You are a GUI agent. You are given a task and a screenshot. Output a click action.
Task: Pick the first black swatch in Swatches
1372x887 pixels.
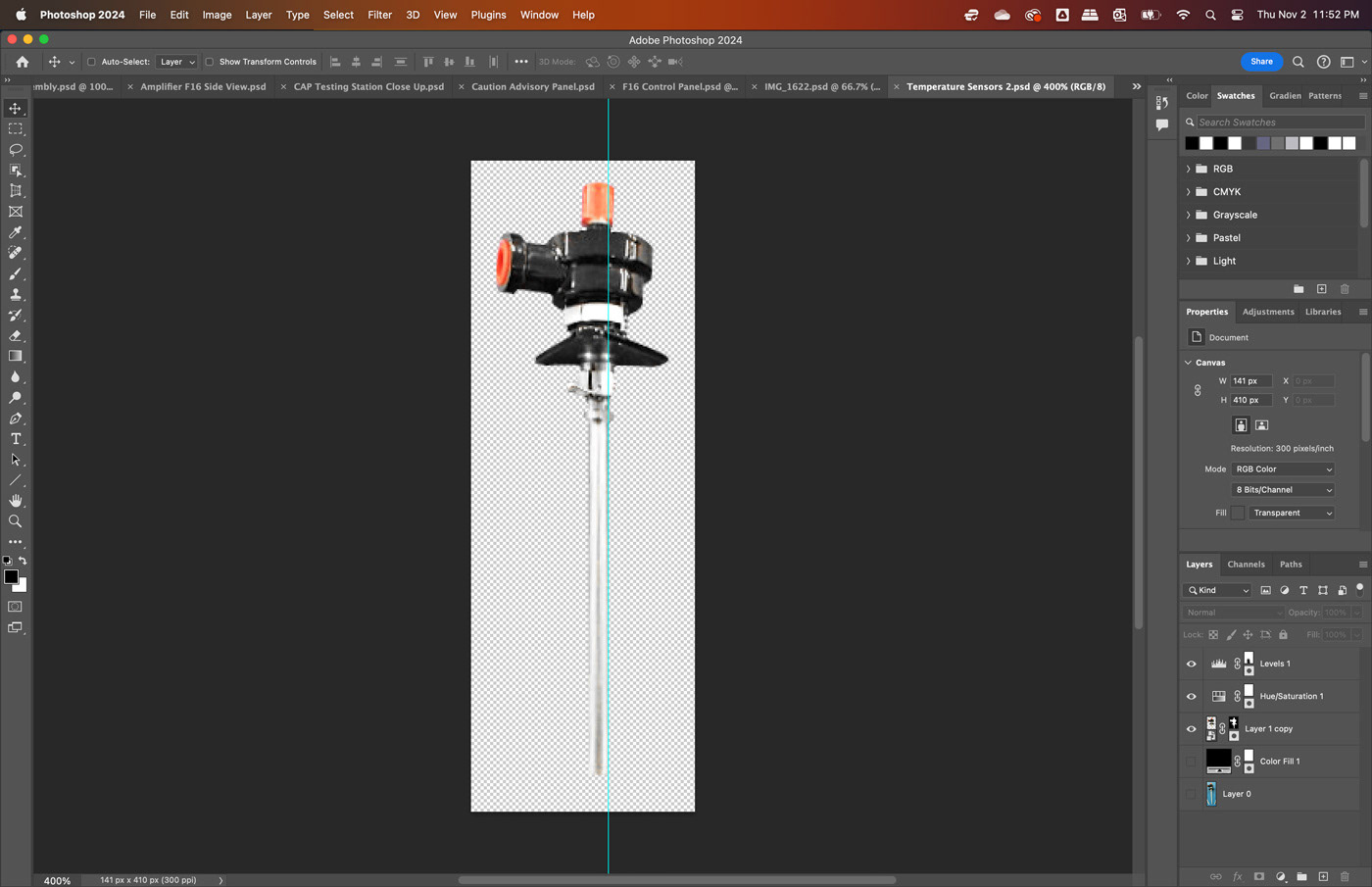(x=1192, y=143)
